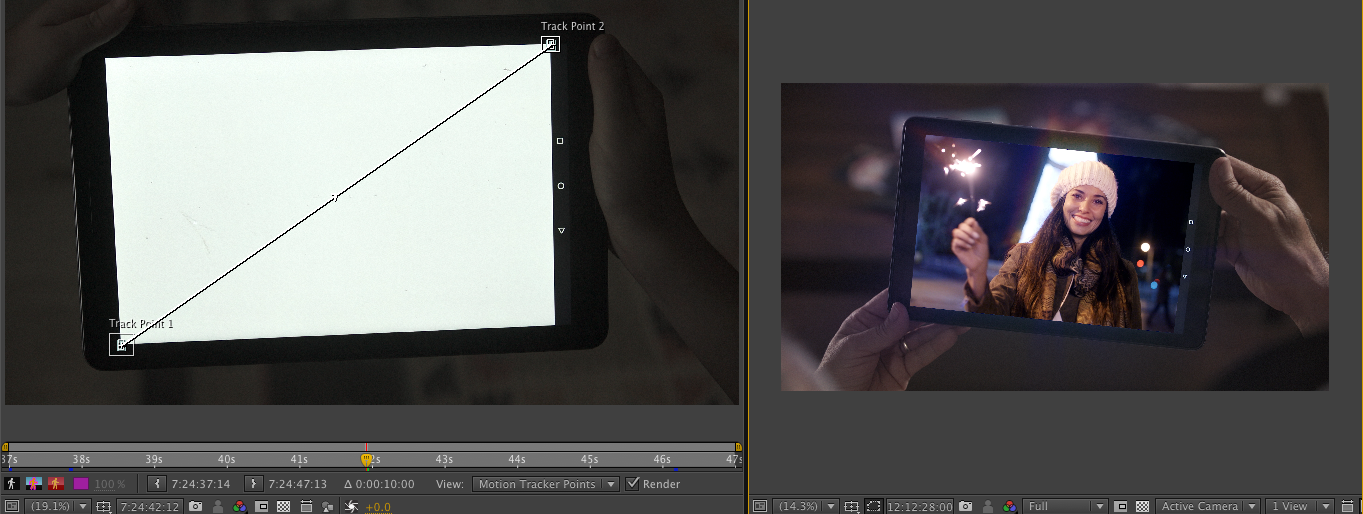The image size is (1363, 514).
Task: Adjust the +0.0 exposure value
Action: [x=378, y=507]
